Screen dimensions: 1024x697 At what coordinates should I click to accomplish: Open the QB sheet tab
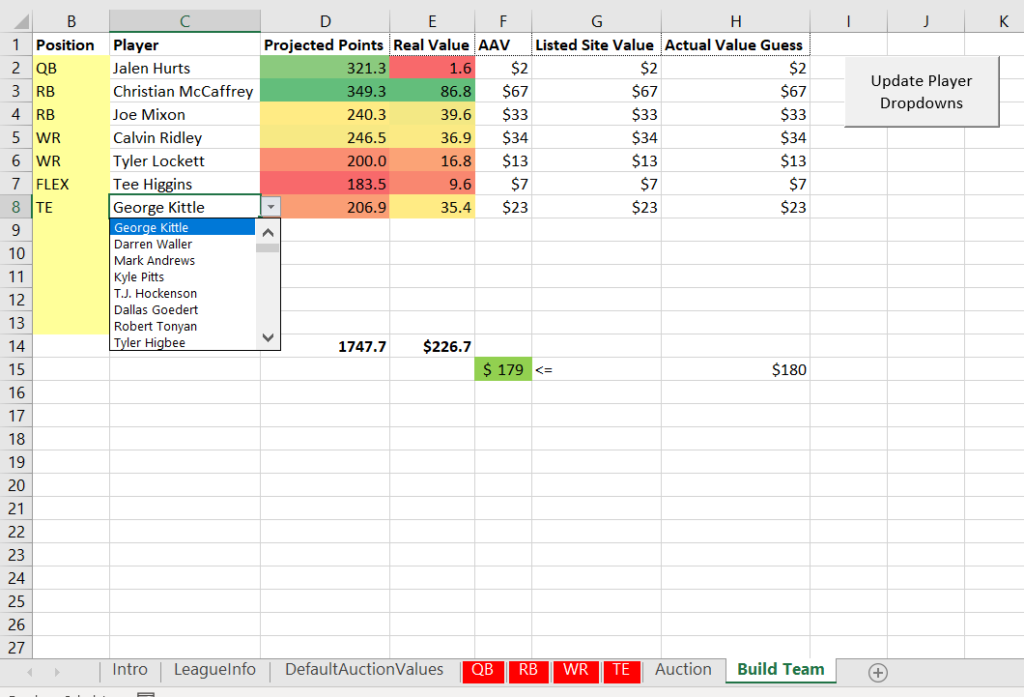coord(482,671)
